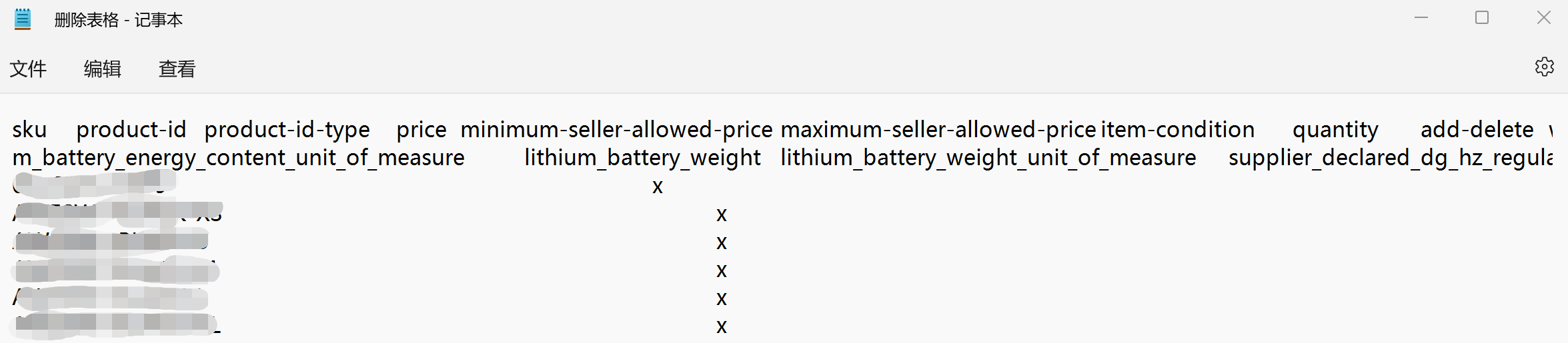Viewport: 1568px width, 343px height.
Task: Open the 编辑 menu
Action: pyautogui.click(x=103, y=69)
